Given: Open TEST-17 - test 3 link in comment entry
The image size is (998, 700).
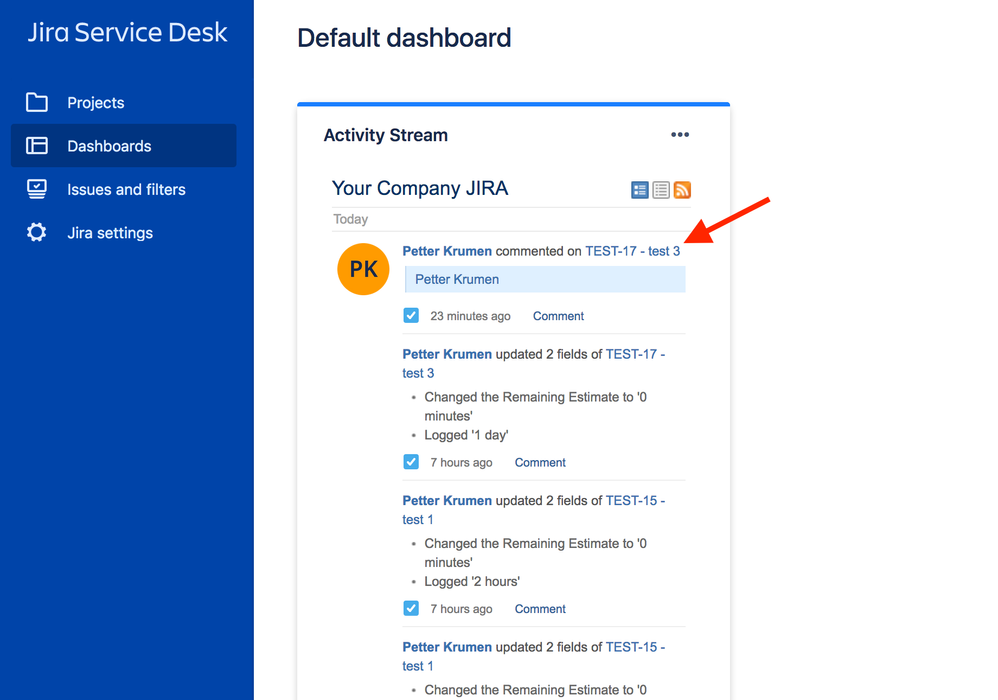Looking at the screenshot, I should (x=633, y=251).
